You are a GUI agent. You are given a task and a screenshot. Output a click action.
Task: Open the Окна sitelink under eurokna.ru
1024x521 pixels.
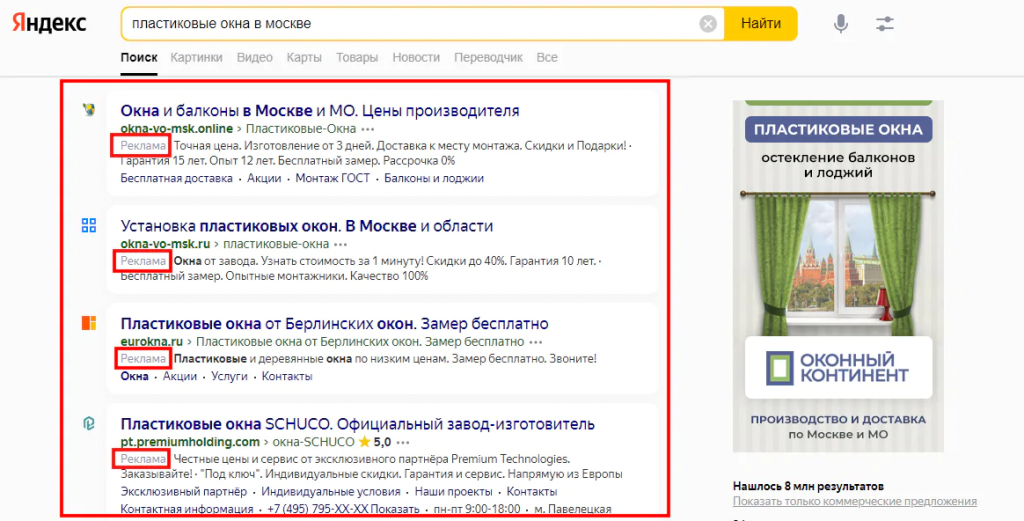[135, 376]
